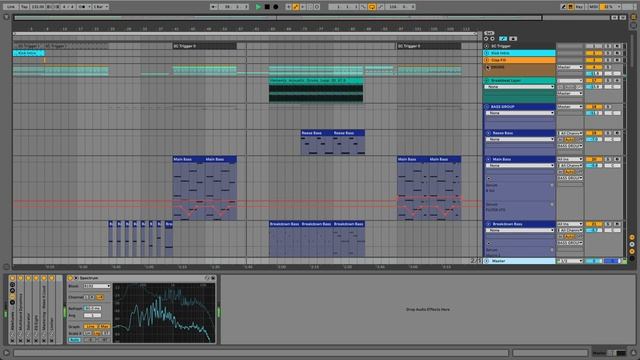Click the Set locator button
The image size is (640, 360).
pos(489,33)
